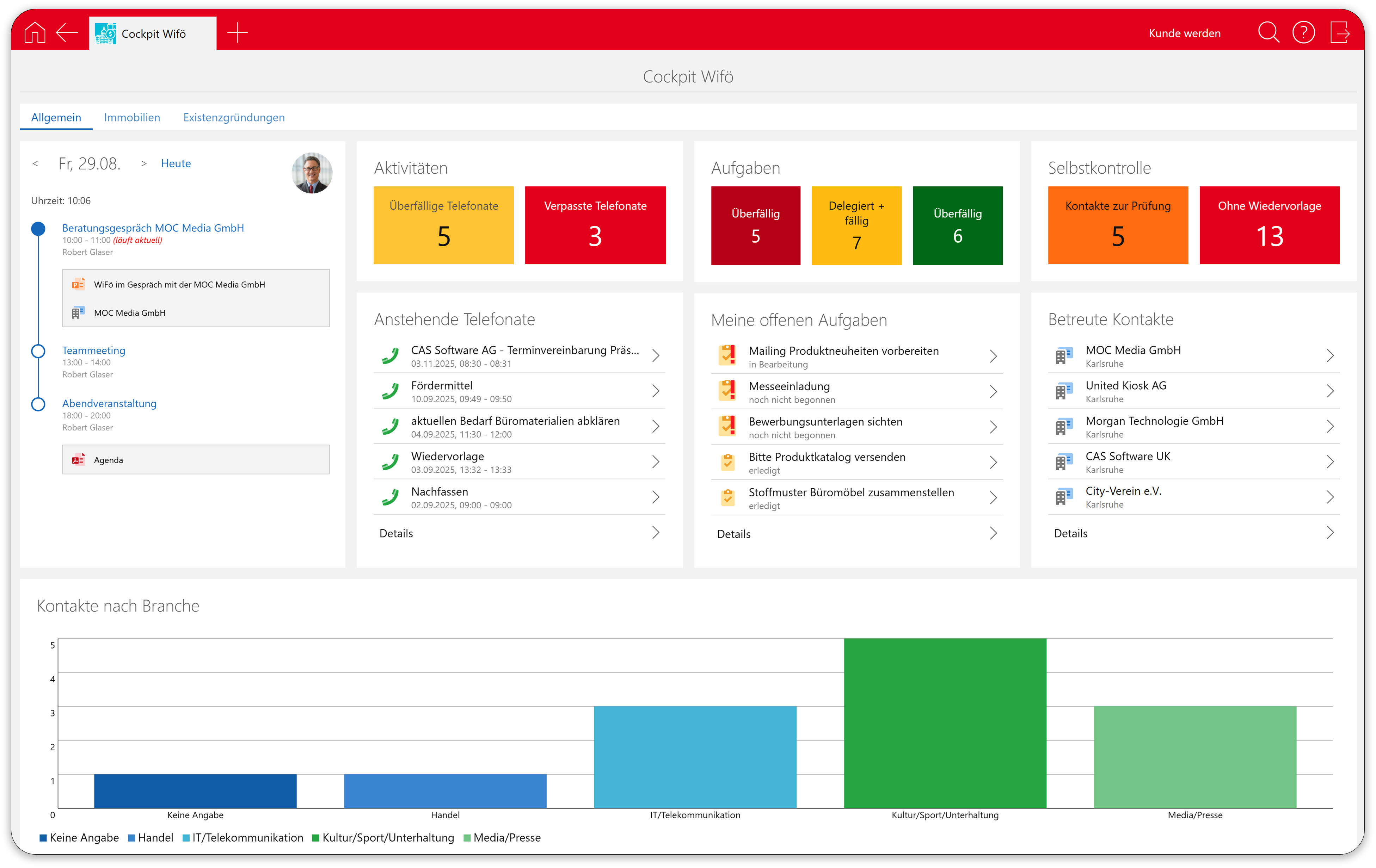Click the red Verpasste Telefonate tile

(595, 225)
